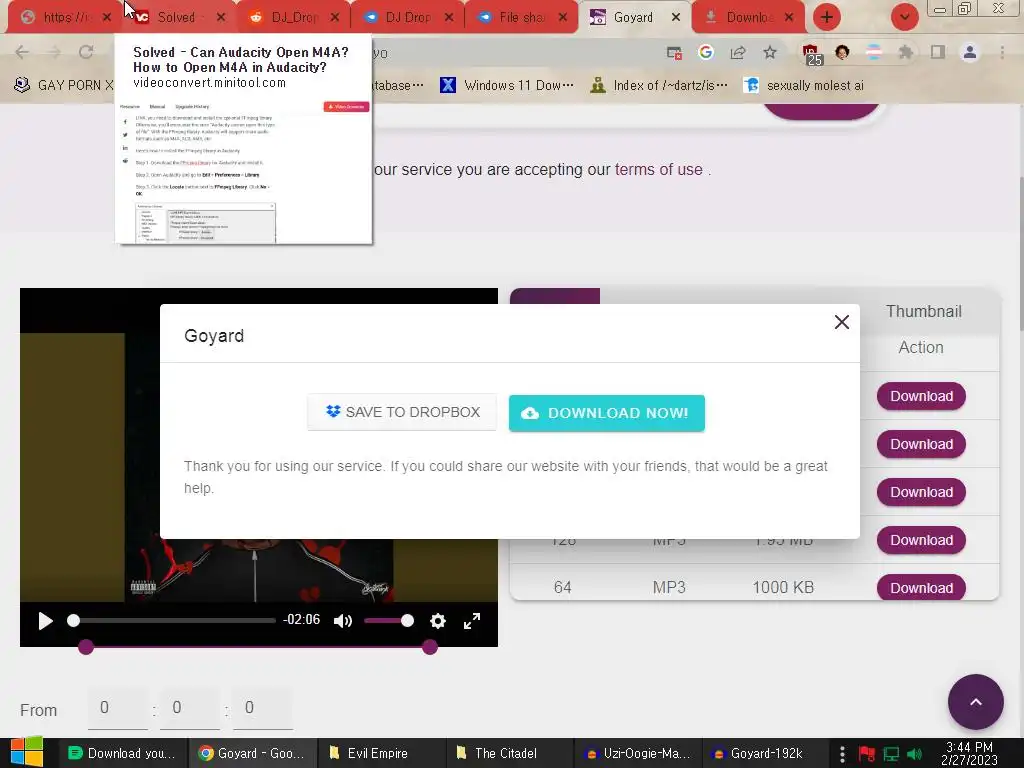The width and height of the screenshot is (1024, 768).
Task: Open the Index of /~dartz/is… bookmark
Action: [659, 85]
